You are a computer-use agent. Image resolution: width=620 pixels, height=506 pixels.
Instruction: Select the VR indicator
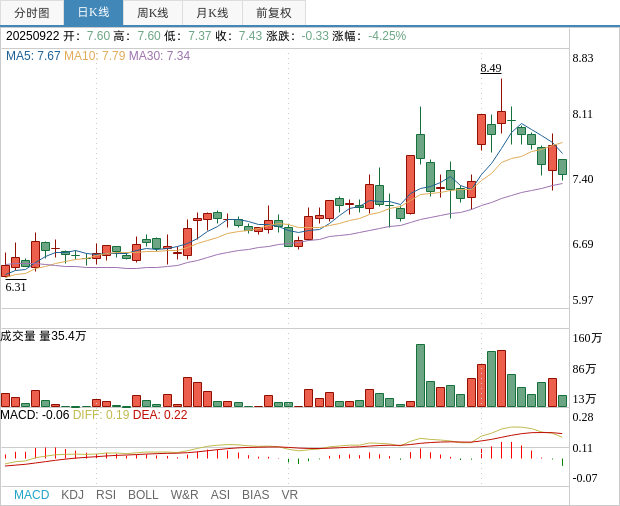point(289,495)
